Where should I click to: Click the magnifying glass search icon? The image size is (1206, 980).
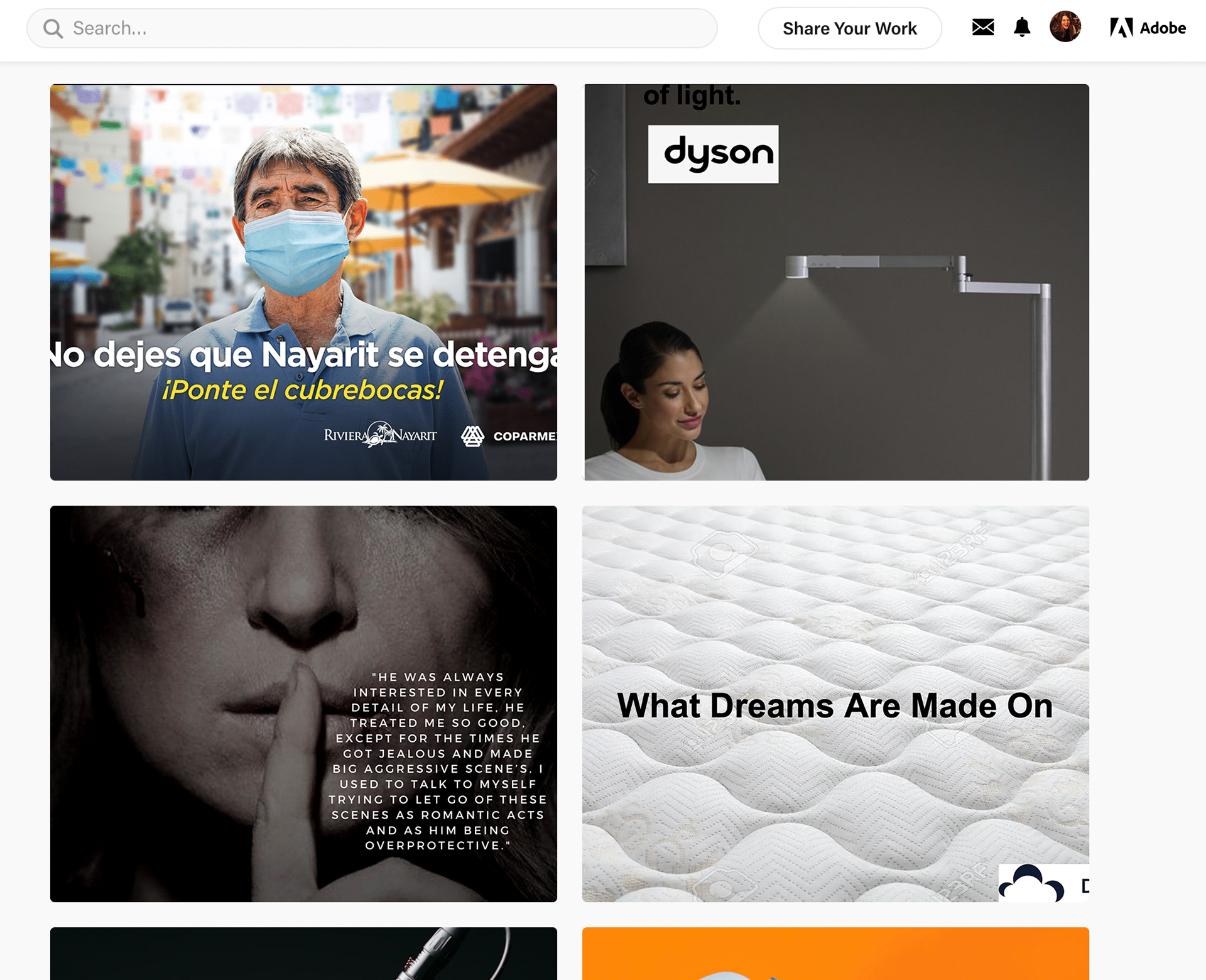(x=53, y=29)
